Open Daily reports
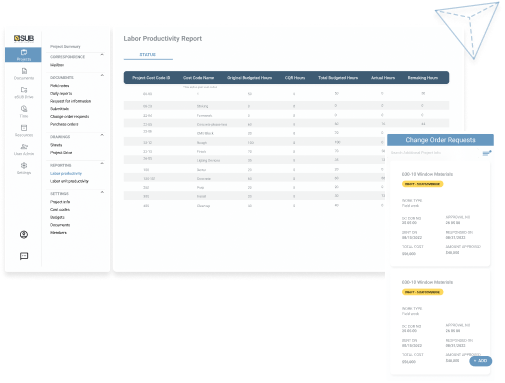 coord(61,94)
